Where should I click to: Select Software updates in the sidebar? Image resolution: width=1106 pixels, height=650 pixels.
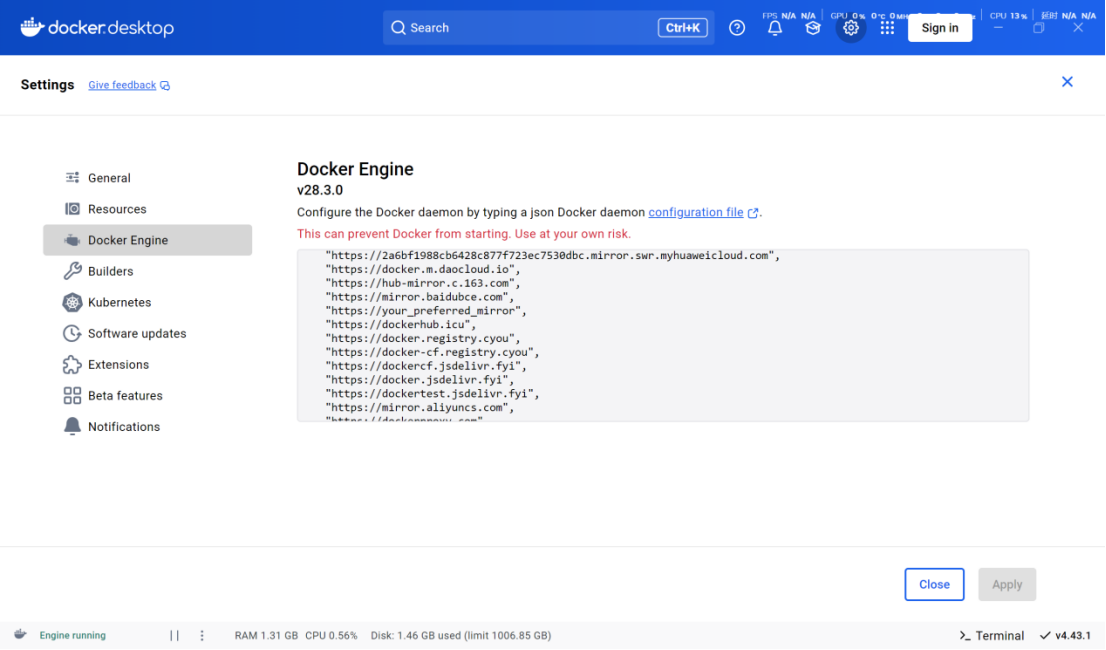[x=135, y=333]
